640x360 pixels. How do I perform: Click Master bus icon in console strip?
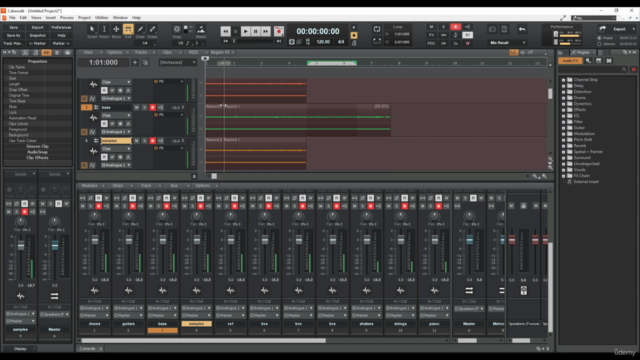pos(469,290)
